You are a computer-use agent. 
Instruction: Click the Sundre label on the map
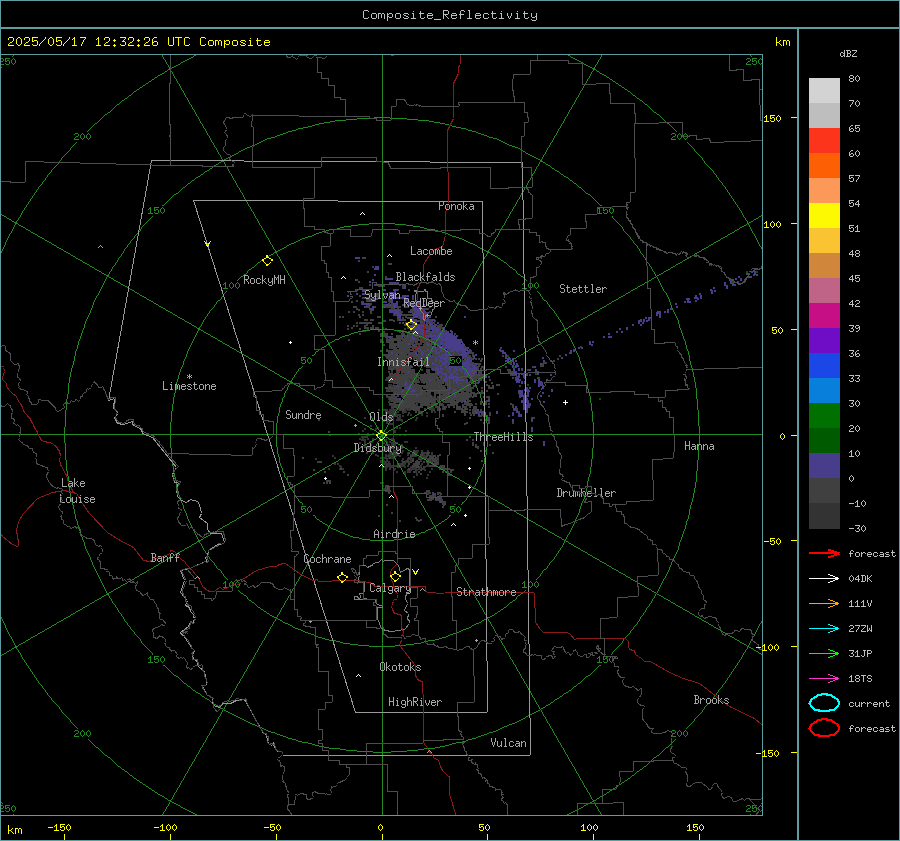click(x=303, y=415)
